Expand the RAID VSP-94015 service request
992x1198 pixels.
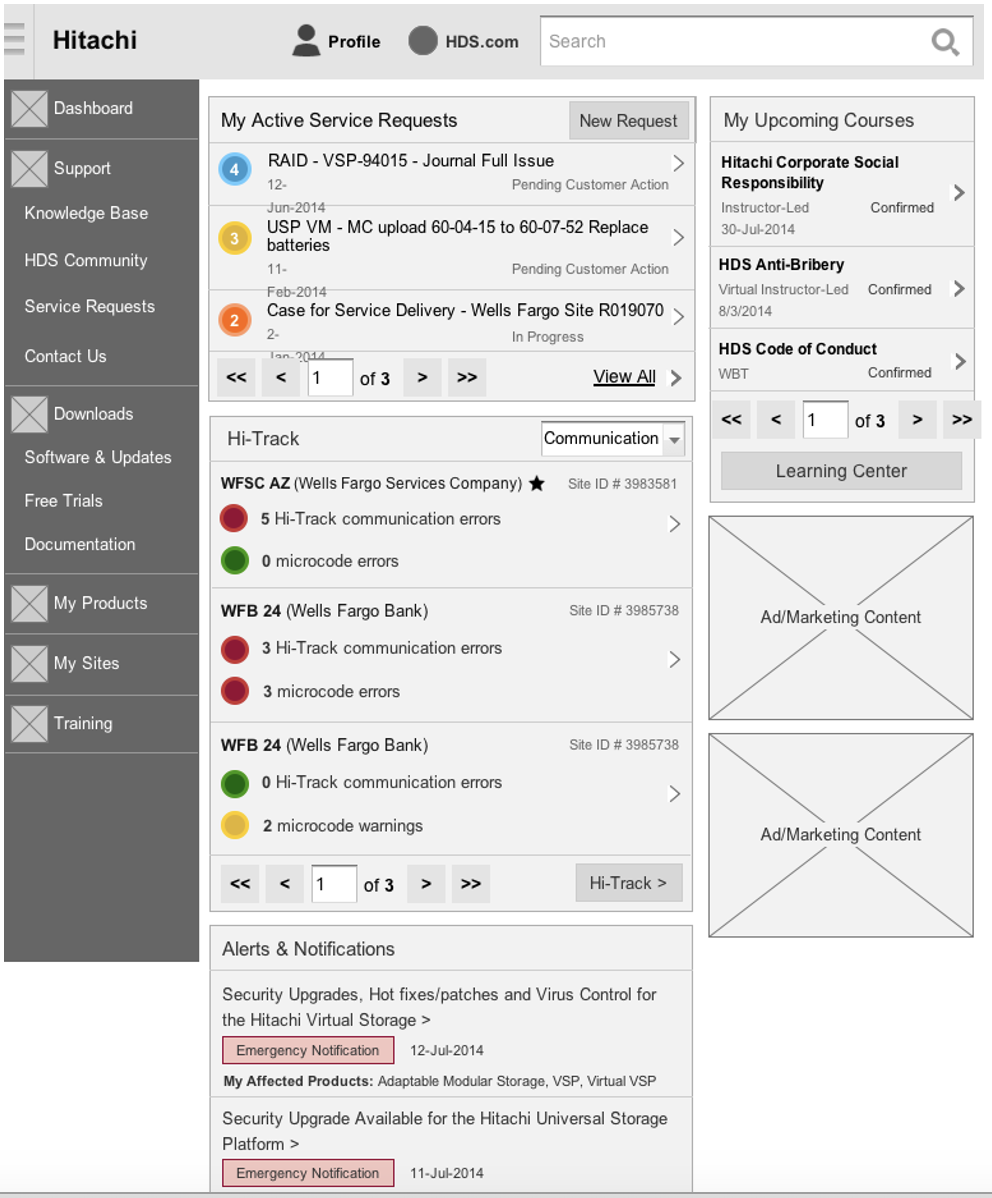pyautogui.click(x=678, y=163)
